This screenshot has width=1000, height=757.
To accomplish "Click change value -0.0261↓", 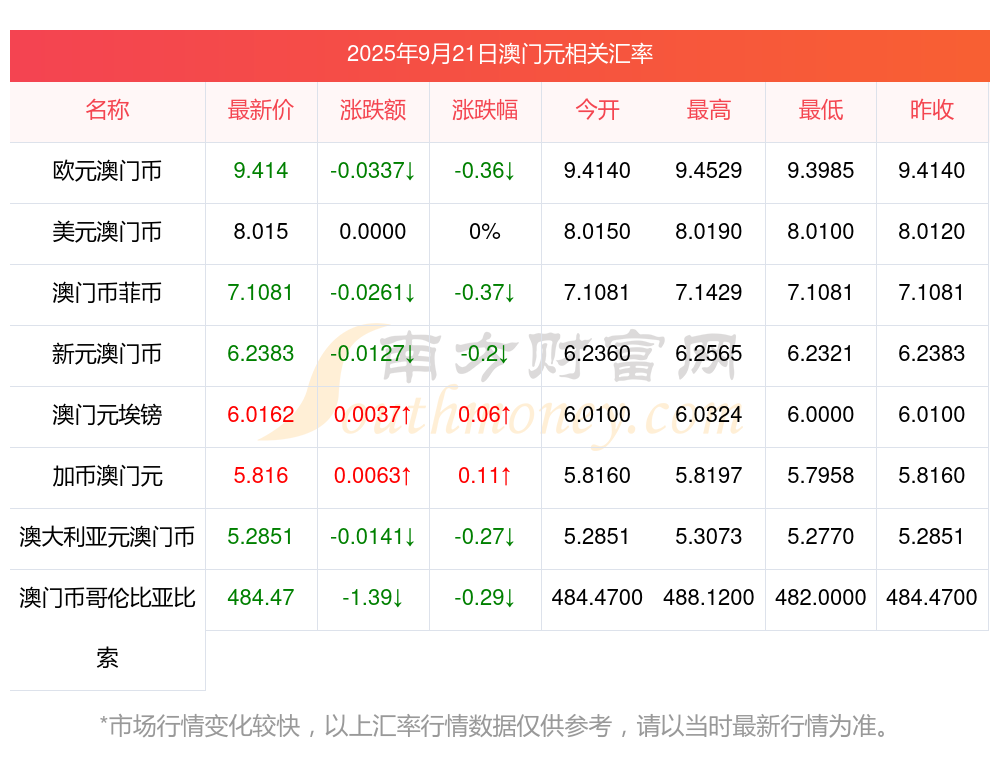I will click(372, 293).
